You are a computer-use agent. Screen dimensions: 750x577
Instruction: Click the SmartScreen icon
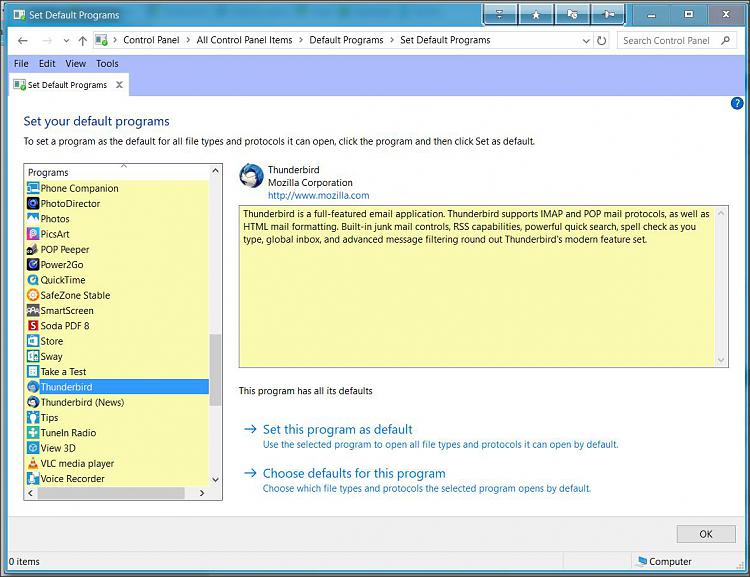[33, 311]
